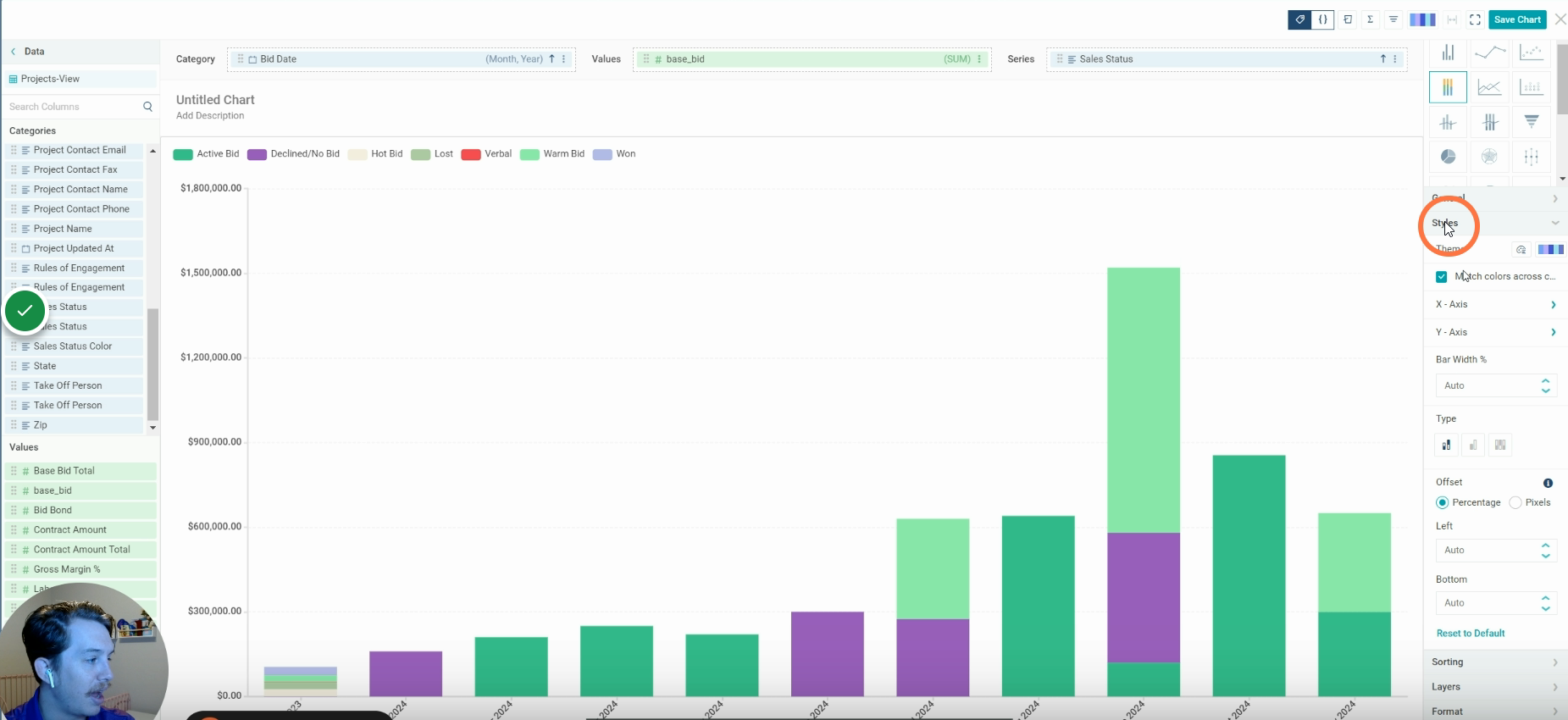Open base_bid value options menu

[980, 59]
